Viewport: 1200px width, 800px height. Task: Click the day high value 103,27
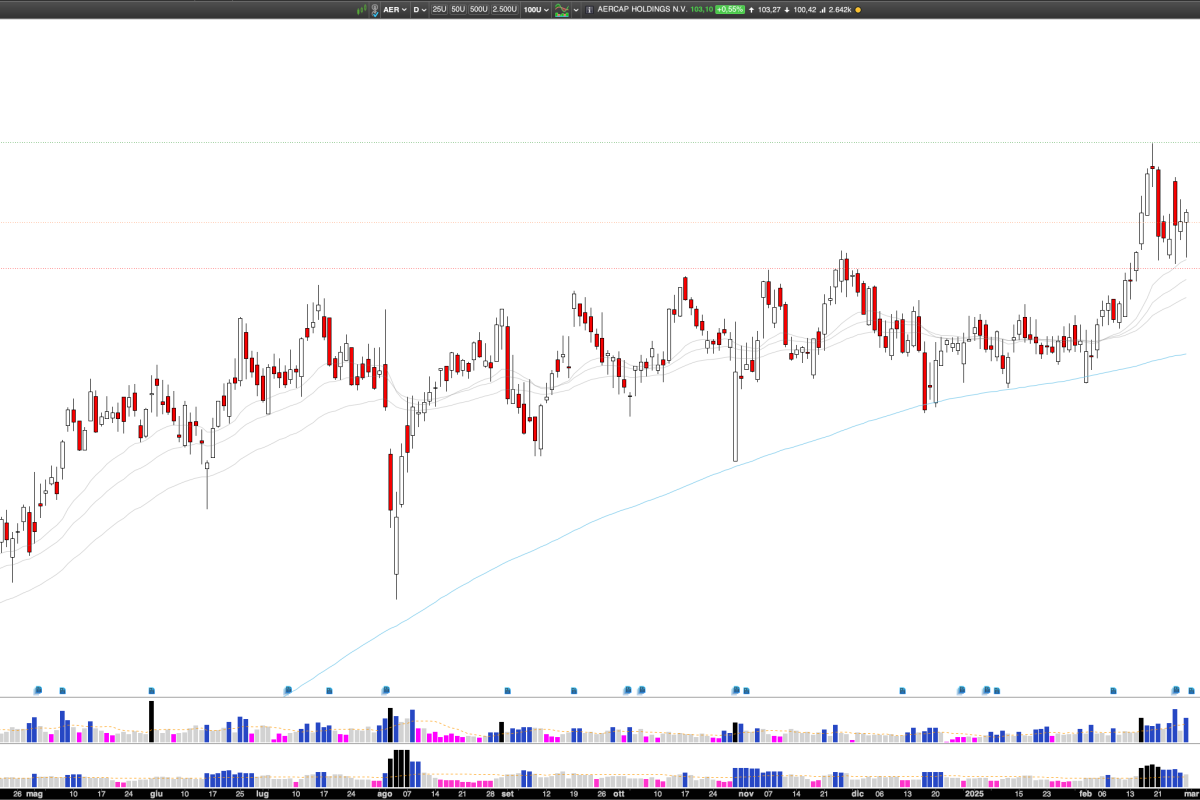pyautogui.click(x=769, y=9)
